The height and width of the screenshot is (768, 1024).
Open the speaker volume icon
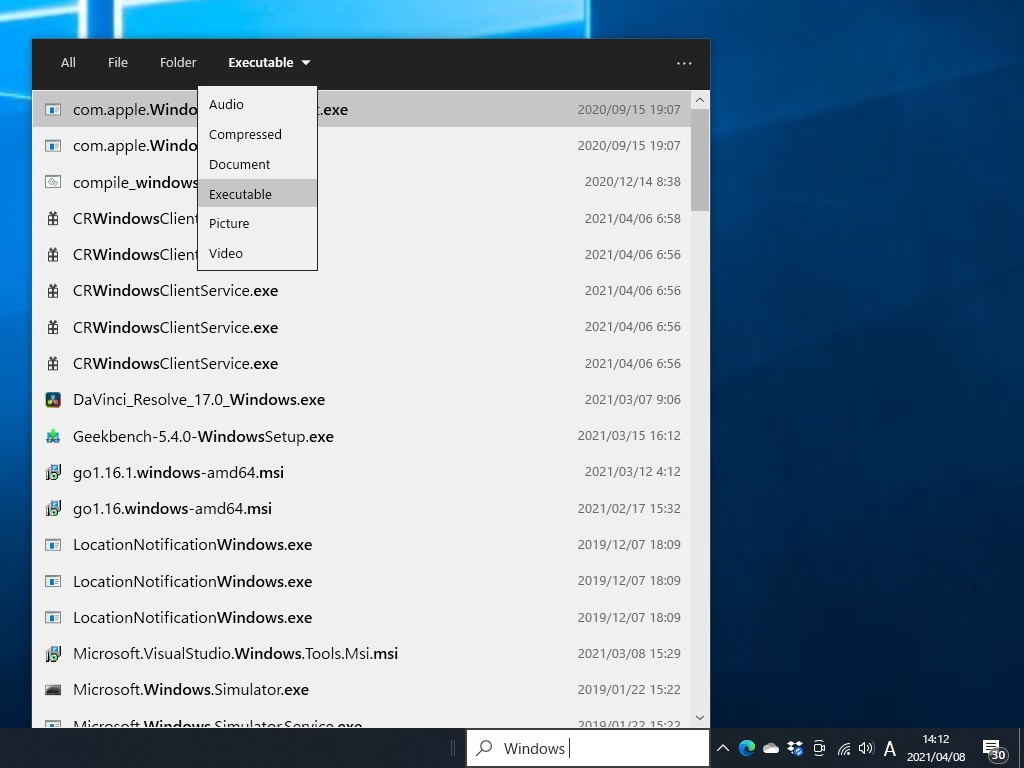click(866, 747)
